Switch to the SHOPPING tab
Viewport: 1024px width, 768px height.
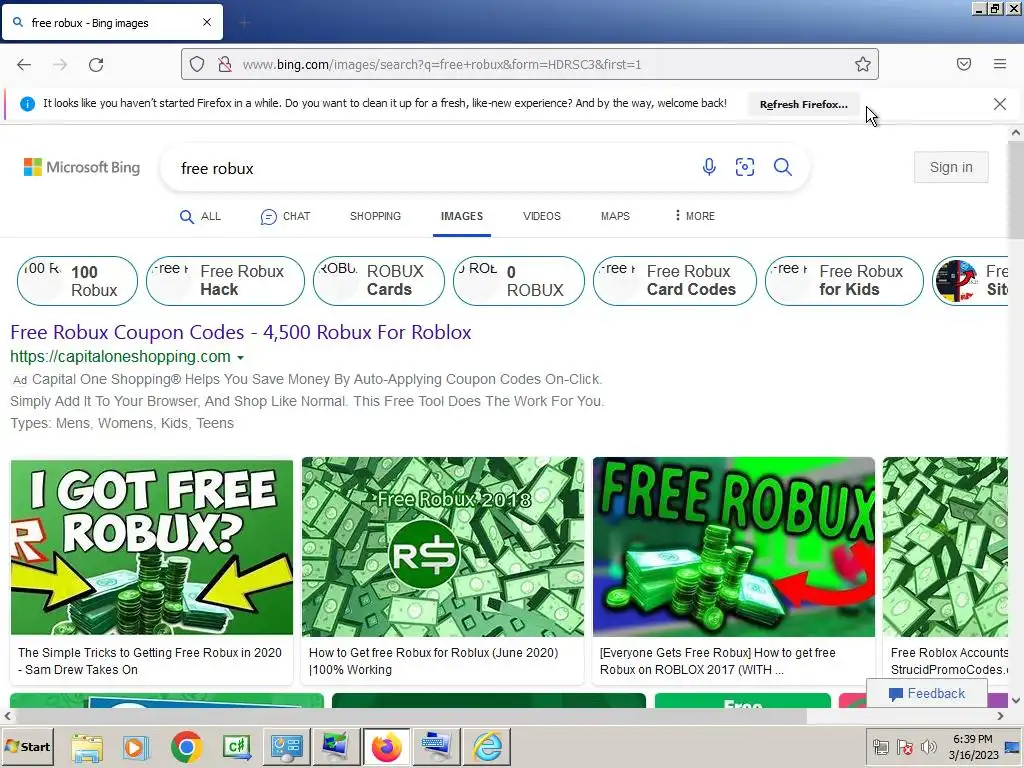tap(376, 216)
